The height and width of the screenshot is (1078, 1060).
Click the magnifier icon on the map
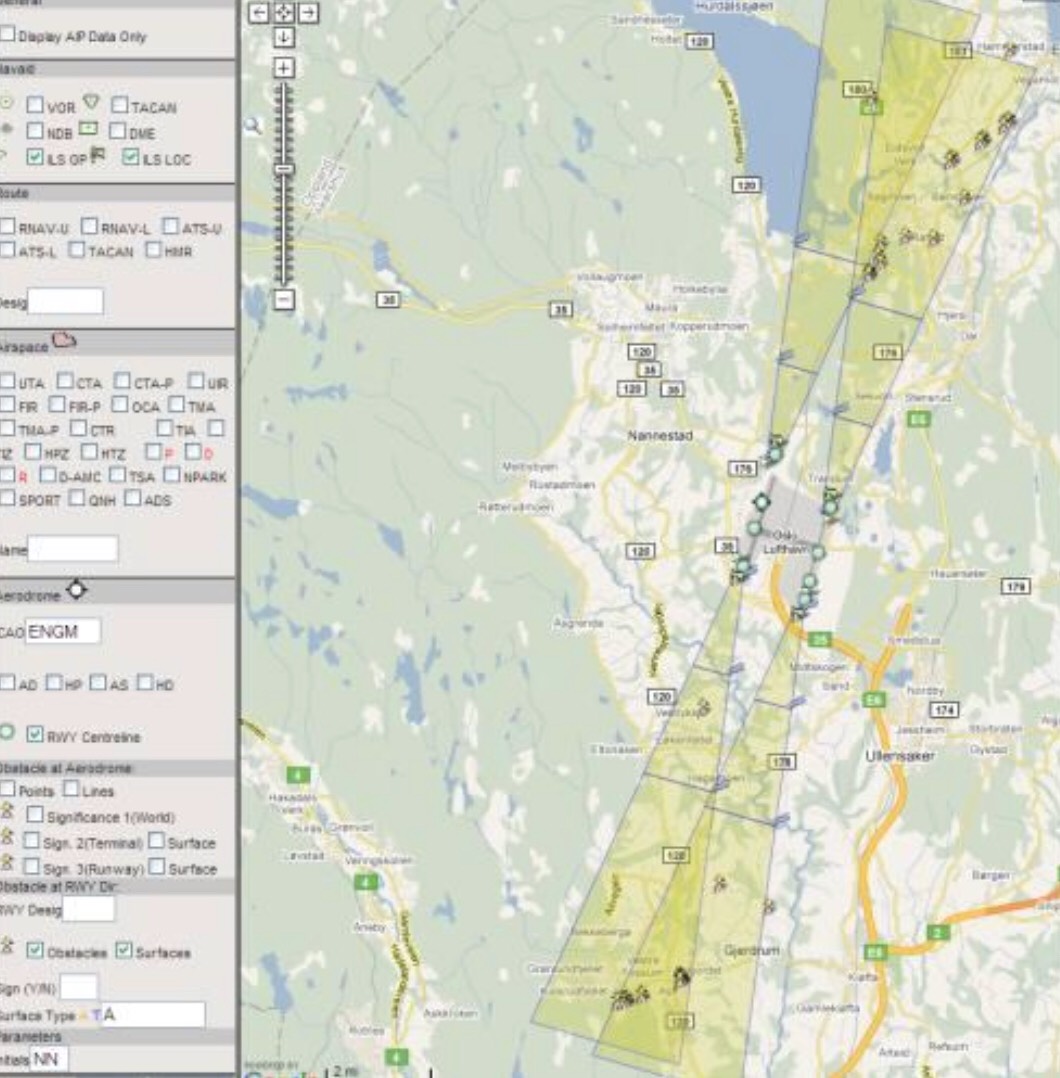click(253, 125)
